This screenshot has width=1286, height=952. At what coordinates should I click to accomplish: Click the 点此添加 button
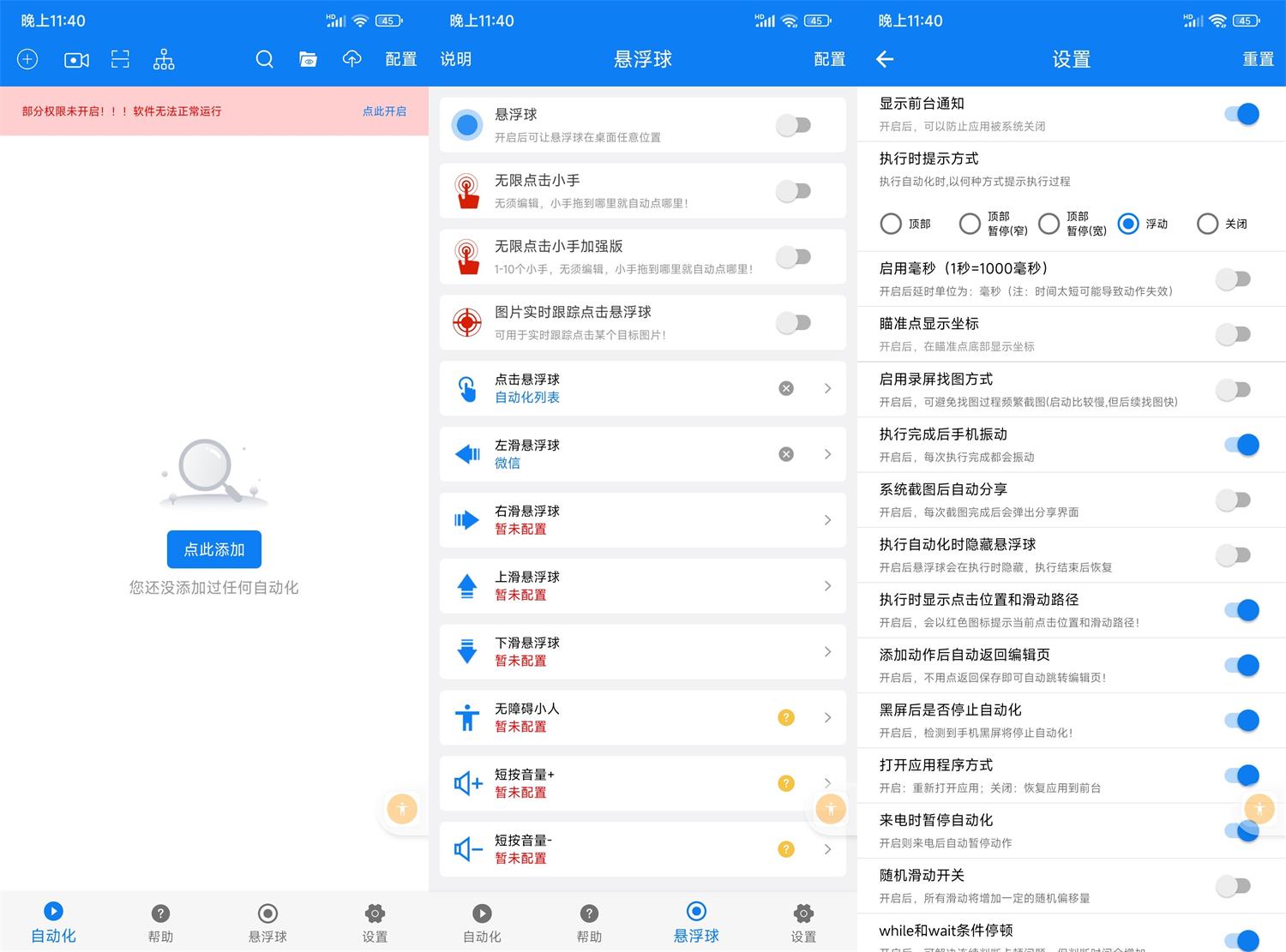tap(213, 549)
